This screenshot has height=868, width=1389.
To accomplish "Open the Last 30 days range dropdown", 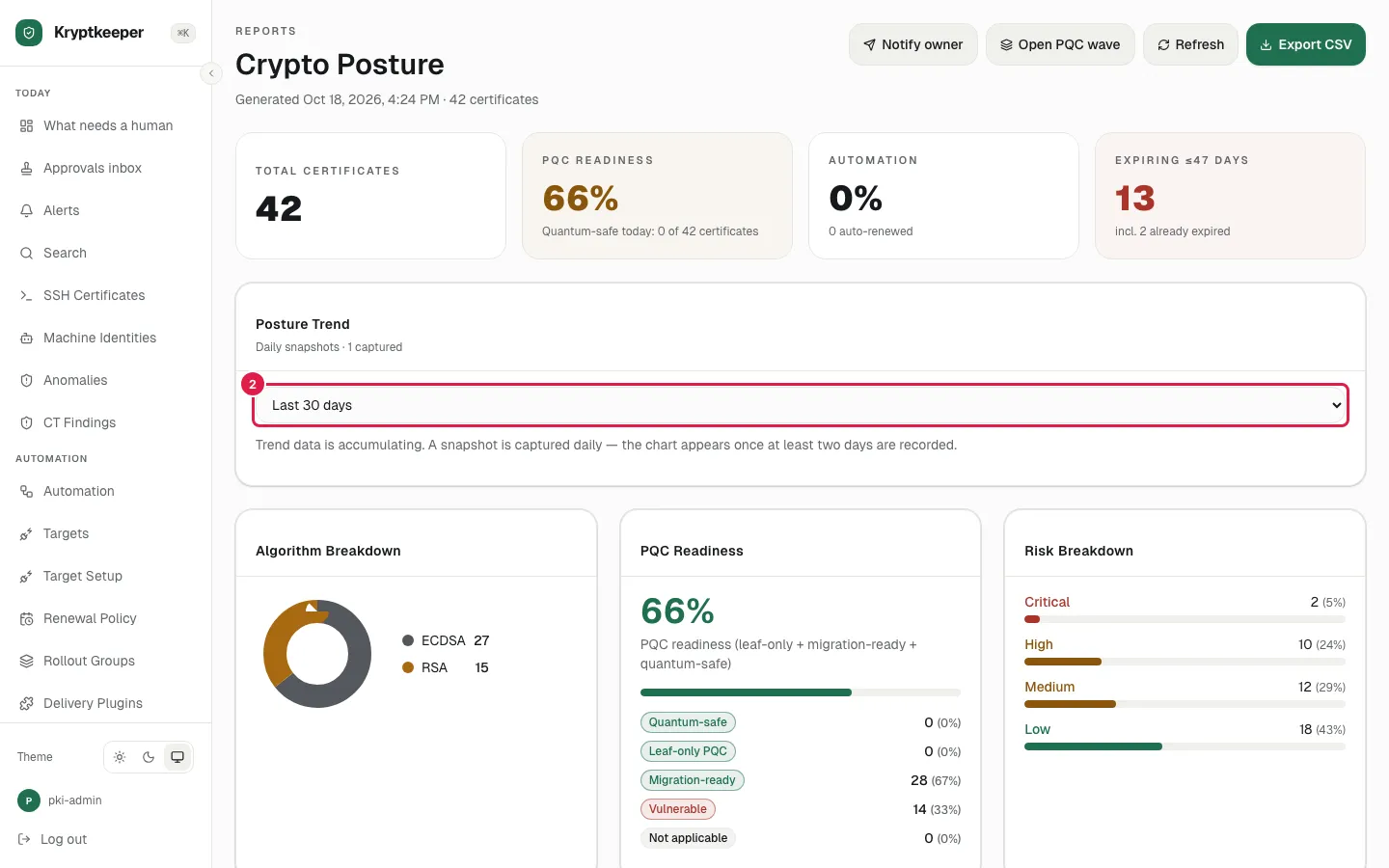I will click(x=801, y=405).
